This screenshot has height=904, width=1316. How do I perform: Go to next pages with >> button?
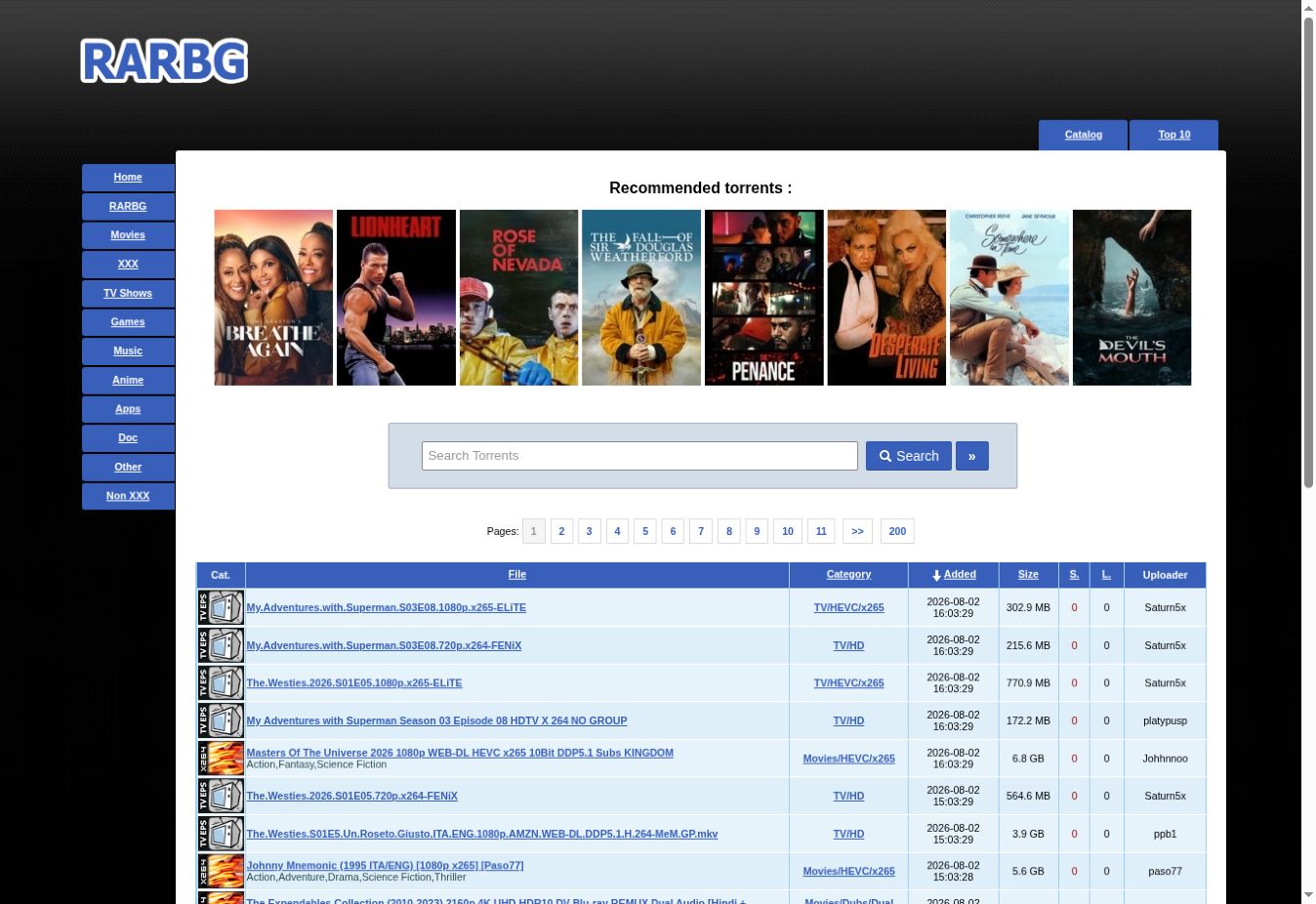click(857, 531)
